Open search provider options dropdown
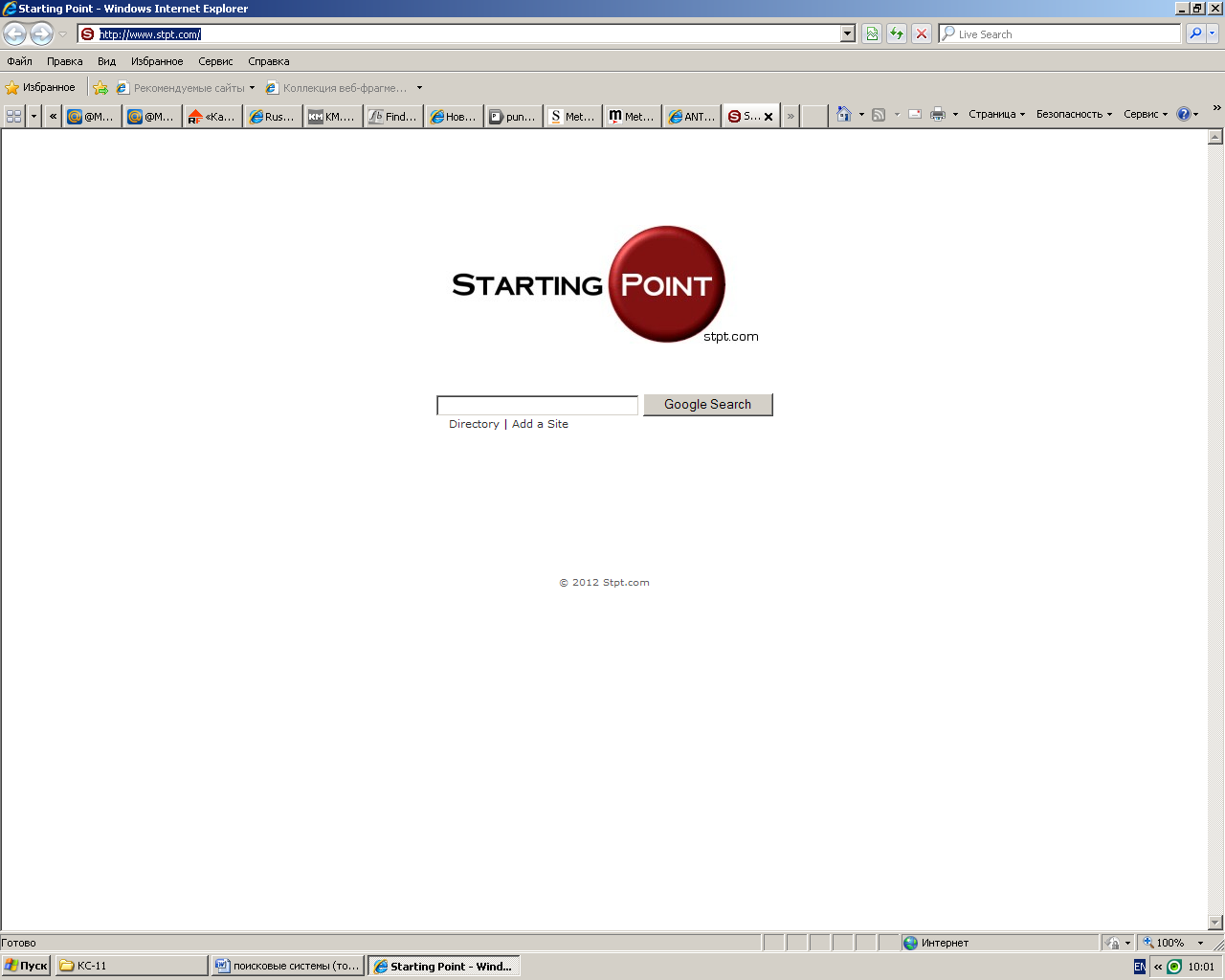This screenshot has height=980, width=1225. click(x=1213, y=34)
